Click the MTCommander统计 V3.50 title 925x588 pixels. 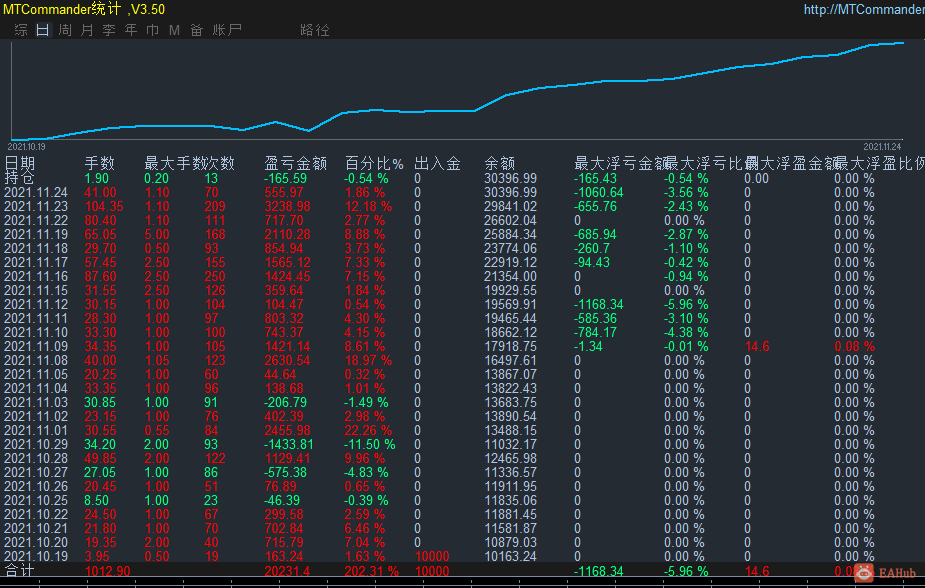84,9
